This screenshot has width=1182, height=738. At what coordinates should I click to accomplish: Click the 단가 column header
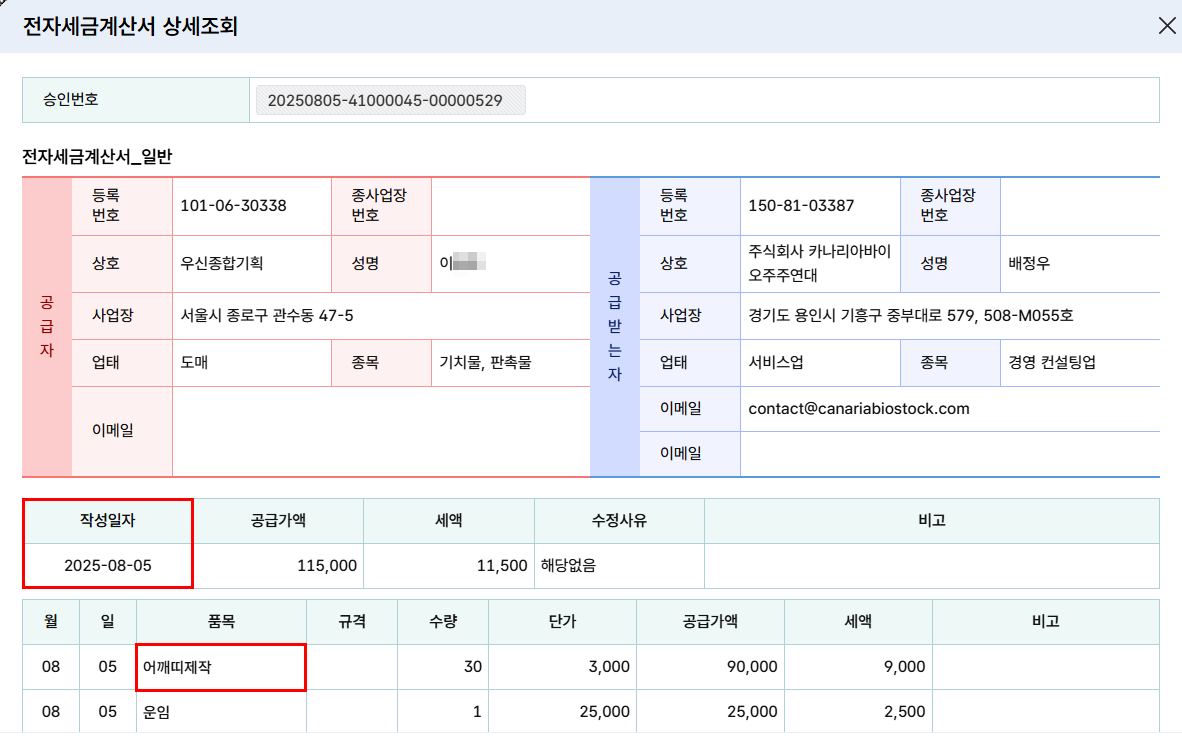point(562,622)
